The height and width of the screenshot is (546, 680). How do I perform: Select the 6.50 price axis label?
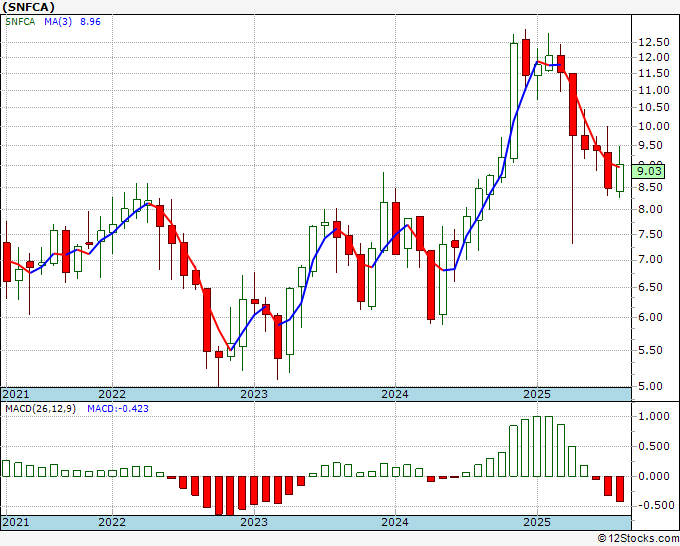point(651,287)
